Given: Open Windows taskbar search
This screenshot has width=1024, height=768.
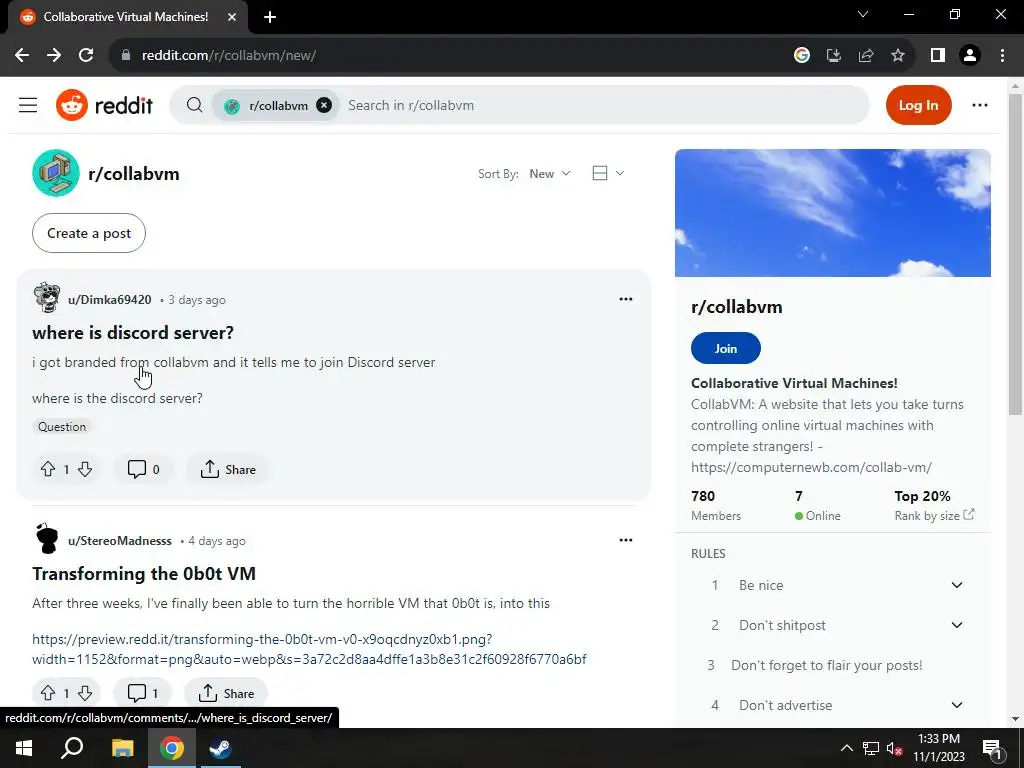Looking at the screenshot, I should coord(72,748).
